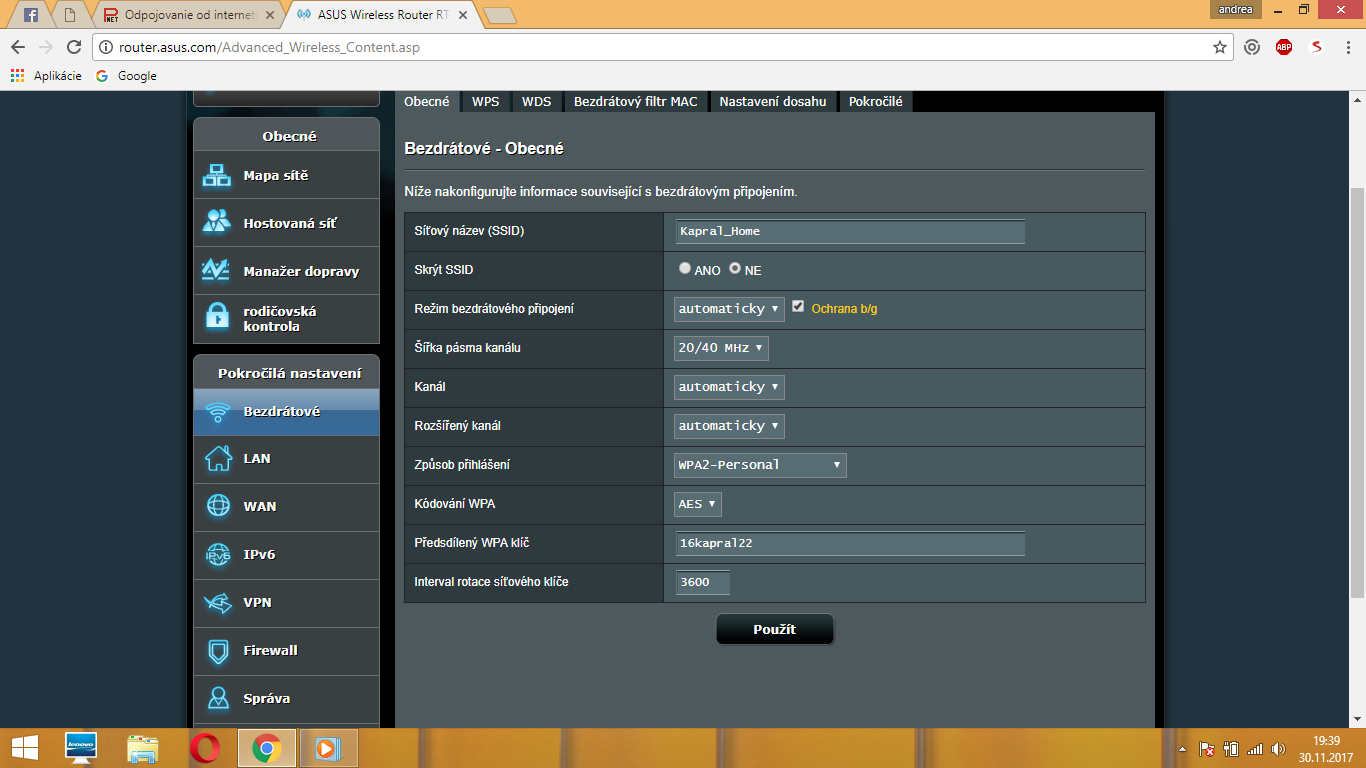Reload the router page
This screenshot has width=1366, height=768.
pos(73,47)
